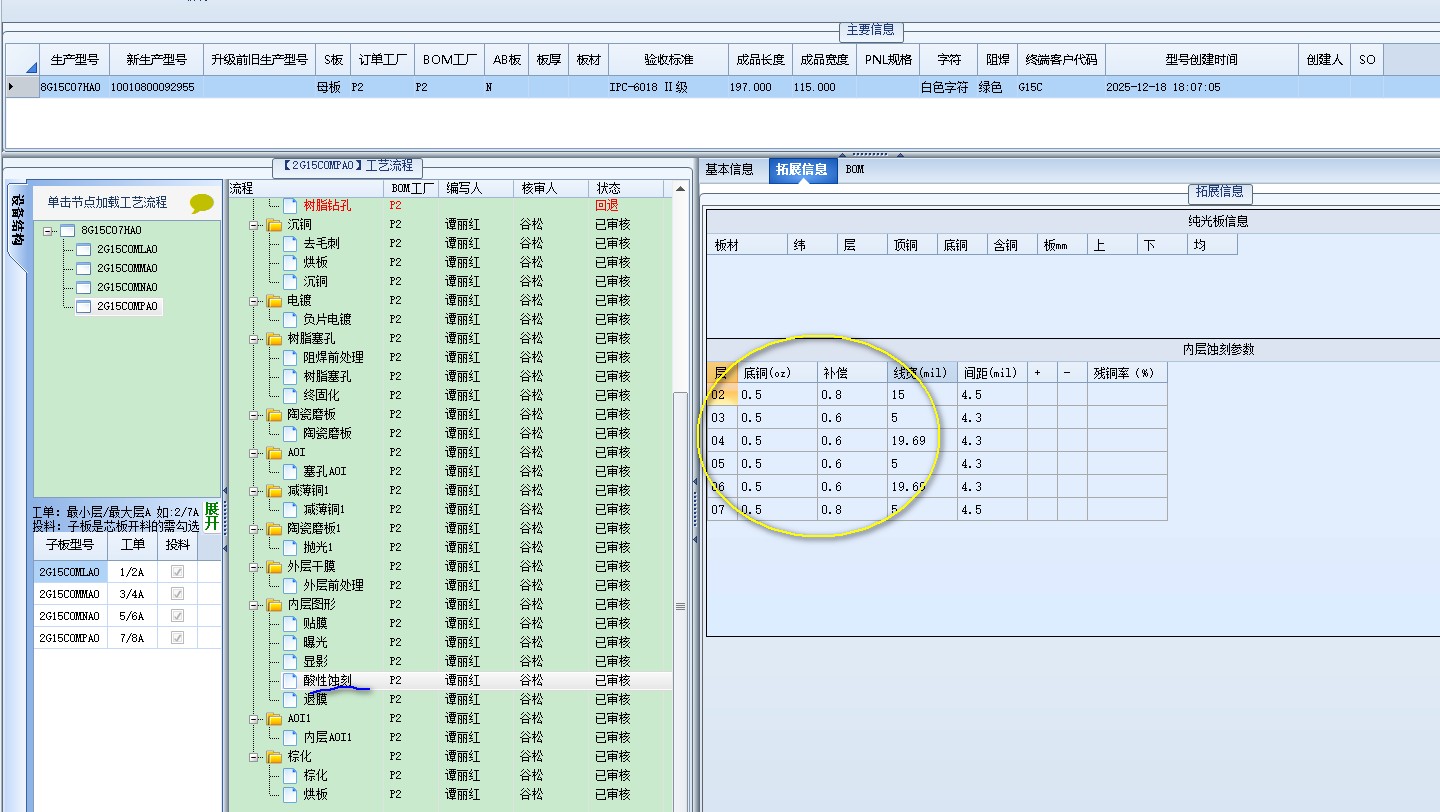Sort by the 生产型号 column header
The width and height of the screenshot is (1440, 812).
point(74,60)
